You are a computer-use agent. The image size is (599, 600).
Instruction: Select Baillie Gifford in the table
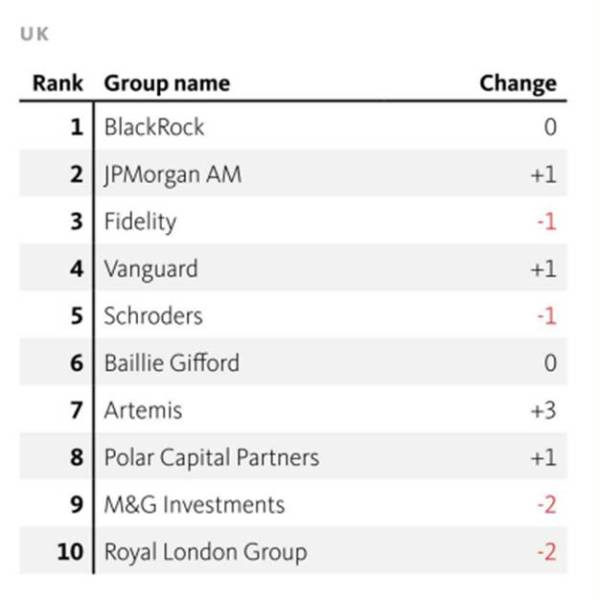[x=172, y=363]
